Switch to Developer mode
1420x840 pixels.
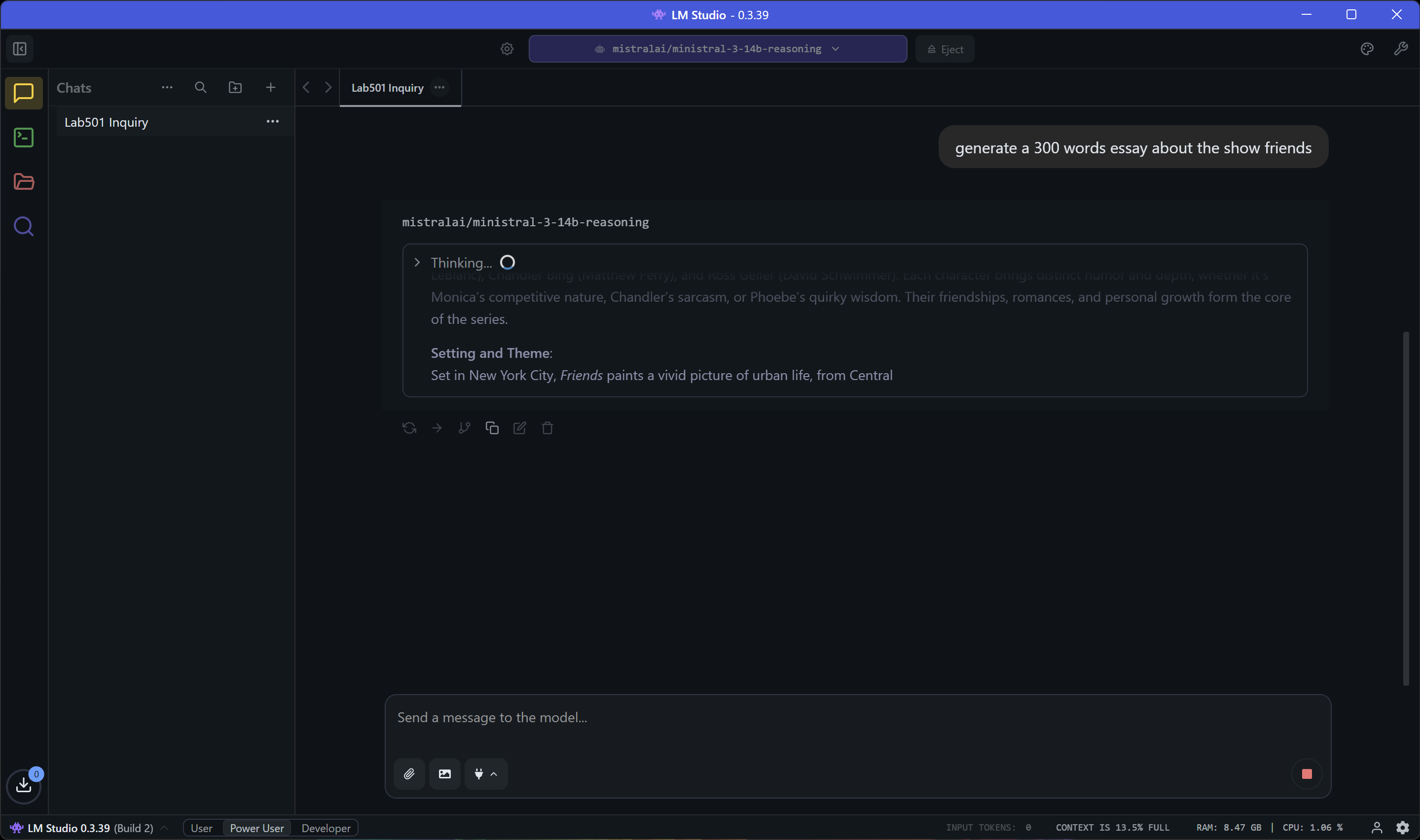[x=326, y=828]
